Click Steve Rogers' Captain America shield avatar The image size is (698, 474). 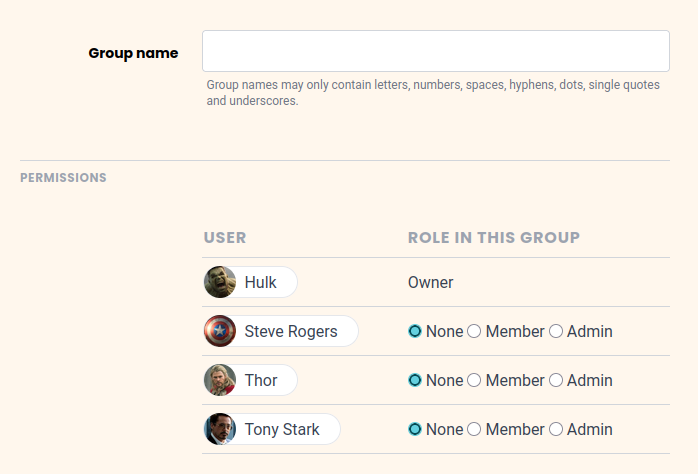click(220, 331)
